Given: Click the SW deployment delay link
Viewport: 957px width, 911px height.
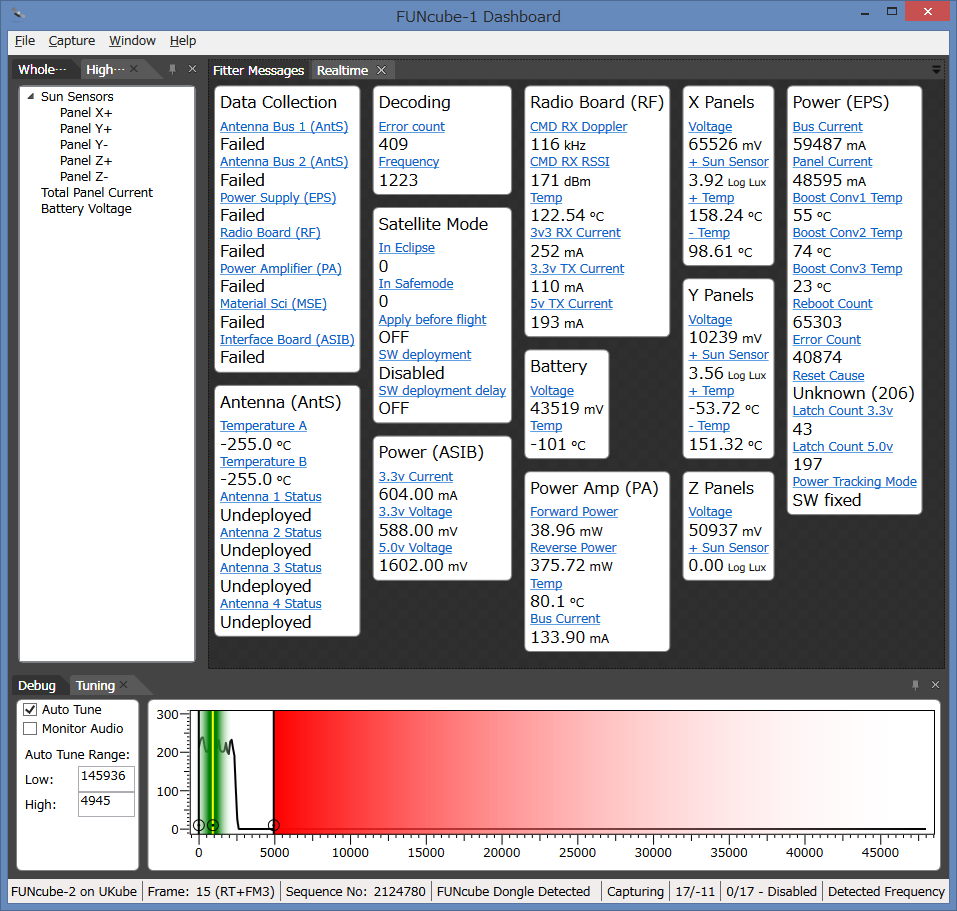Looking at the screenshot, I should click(x=442, y=391).
